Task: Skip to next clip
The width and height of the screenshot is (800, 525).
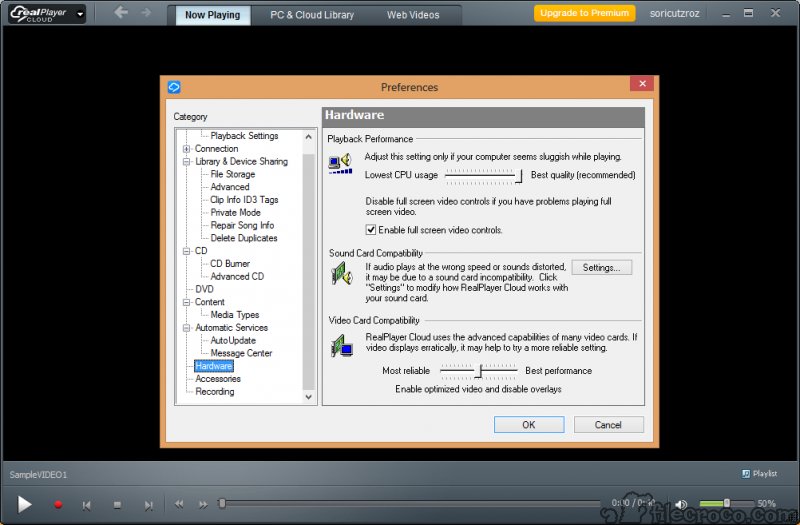Action: [148, 505]
